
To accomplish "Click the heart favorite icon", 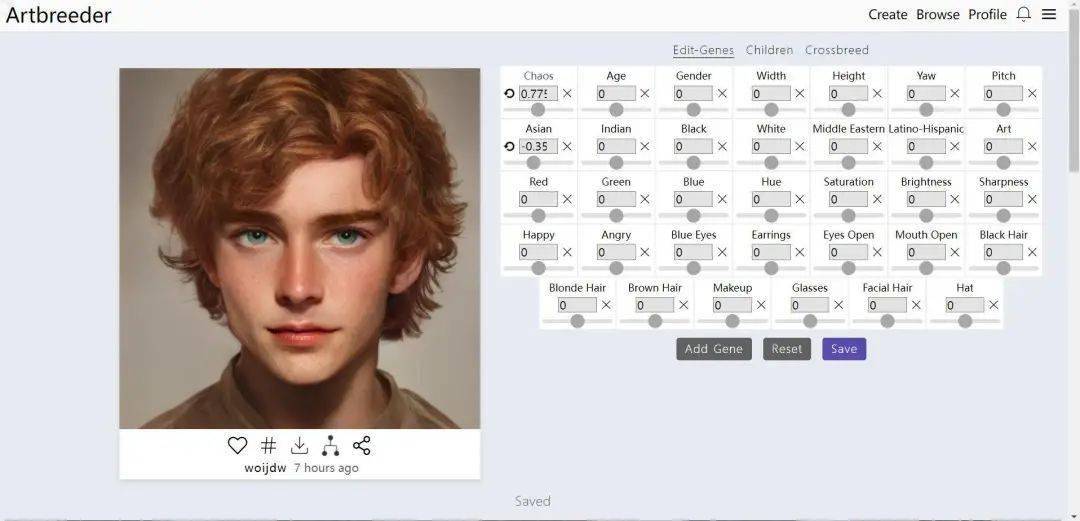I will pyautogui.click(x=237, y=446).
